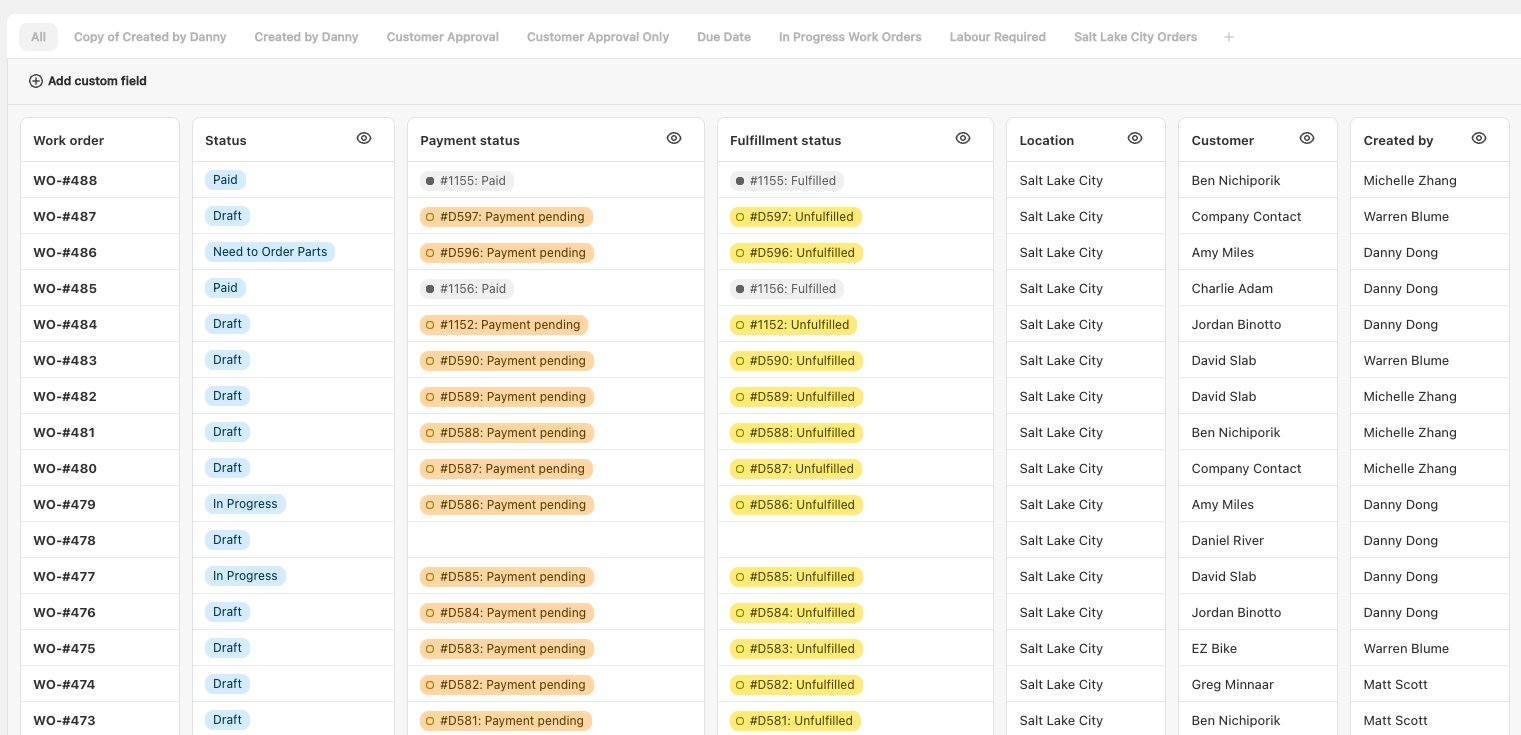1521x735 pixels.
Task: Switch to In Progress Work Orders tab
Action: [x=850, y=37]
